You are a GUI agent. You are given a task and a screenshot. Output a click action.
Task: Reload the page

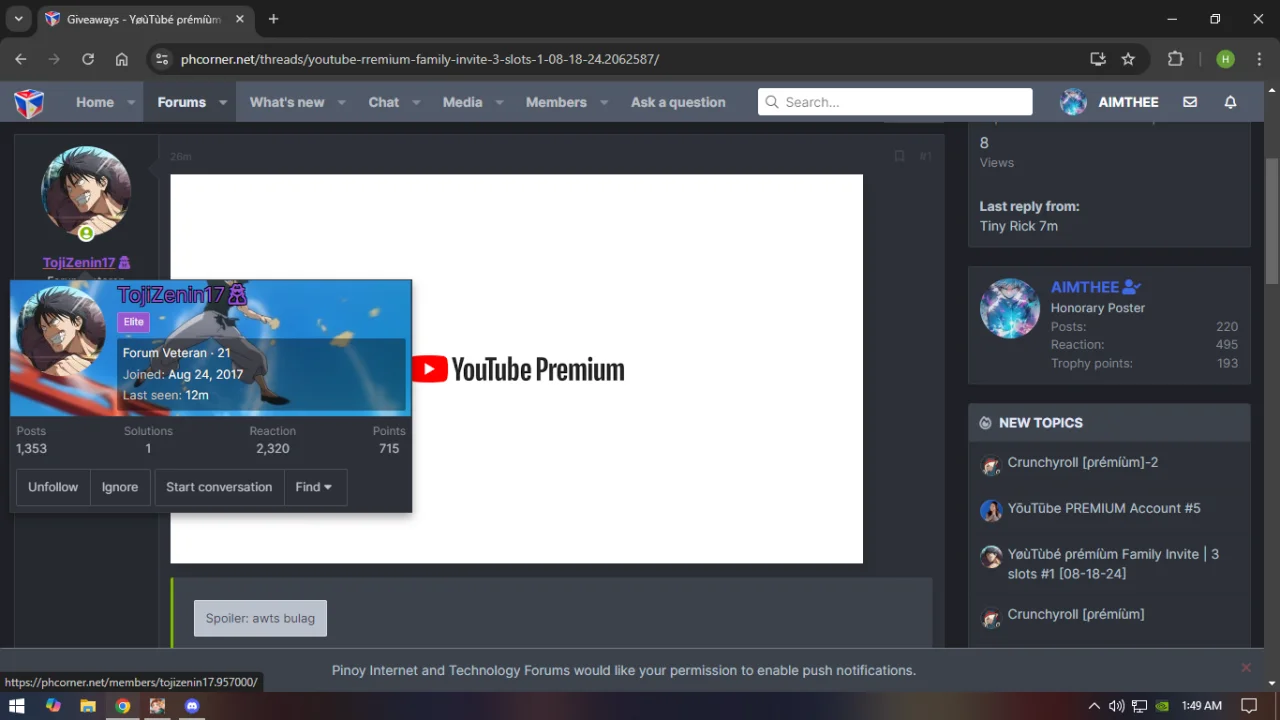(x=88, y=59)
